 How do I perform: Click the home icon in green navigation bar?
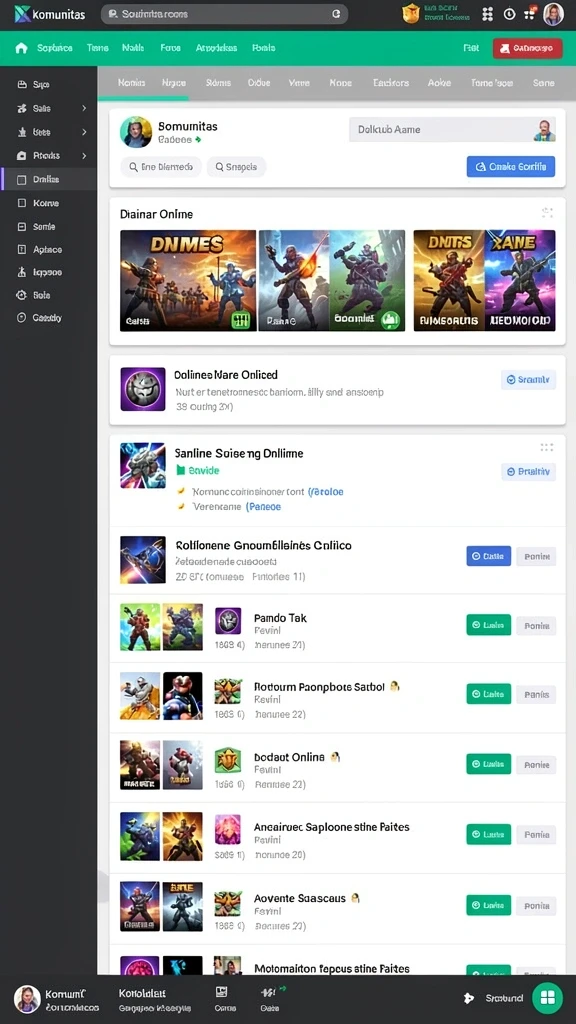pos(22,48)
